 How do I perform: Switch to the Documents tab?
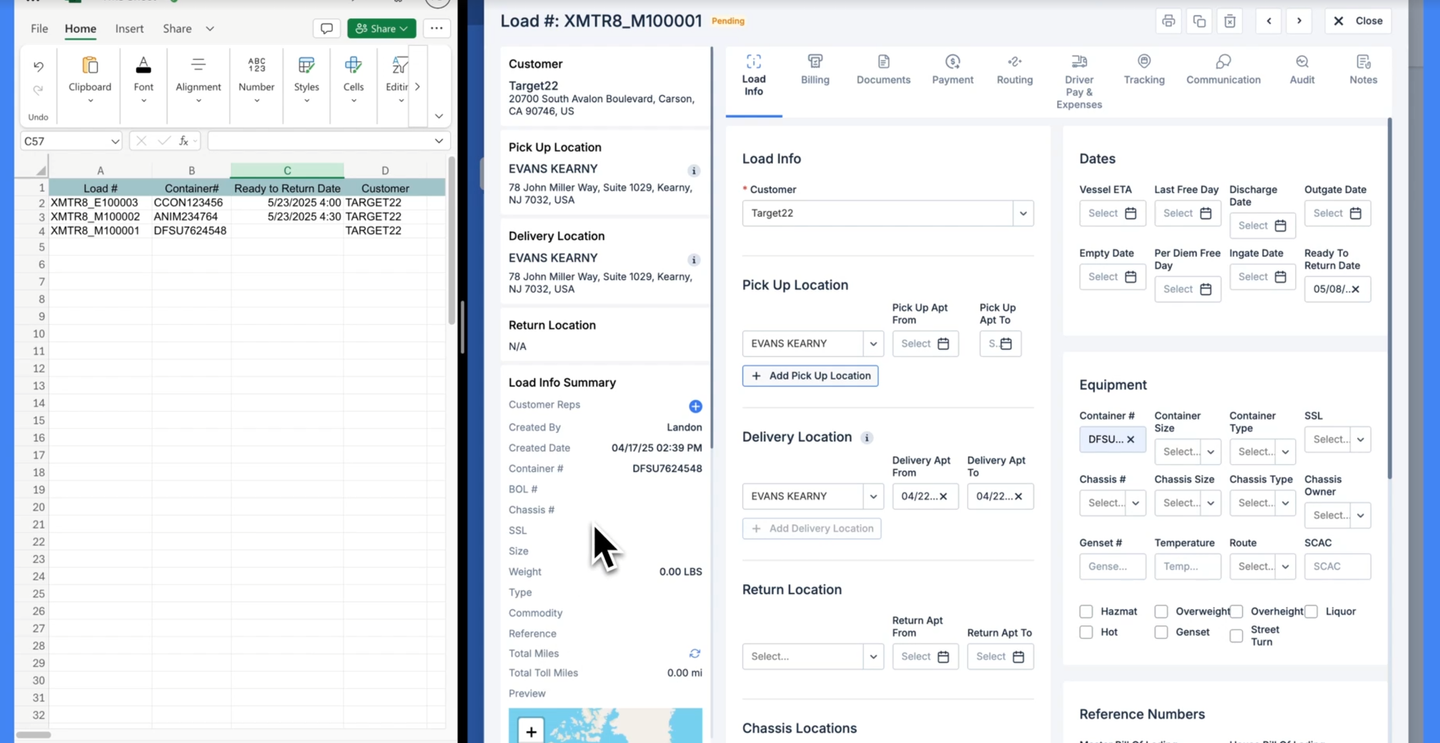coord(883,70)
